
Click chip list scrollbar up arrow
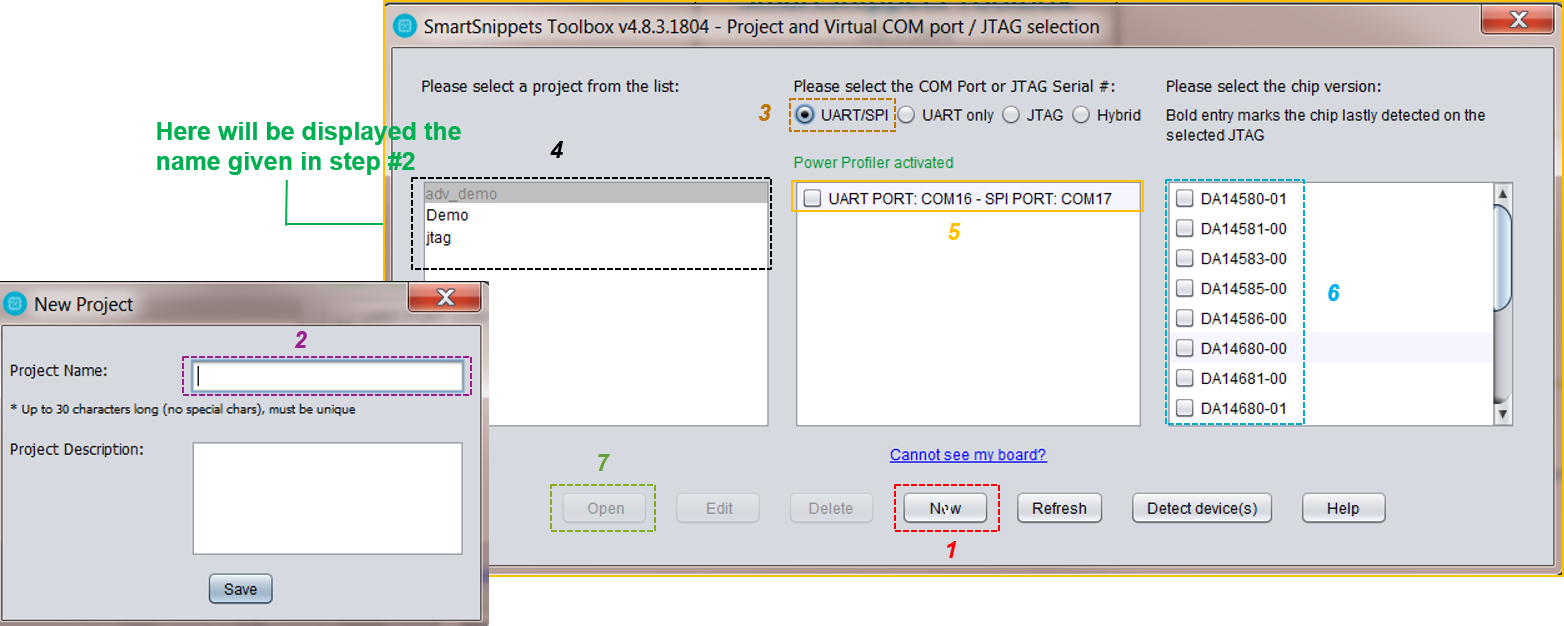(1502, 193)
